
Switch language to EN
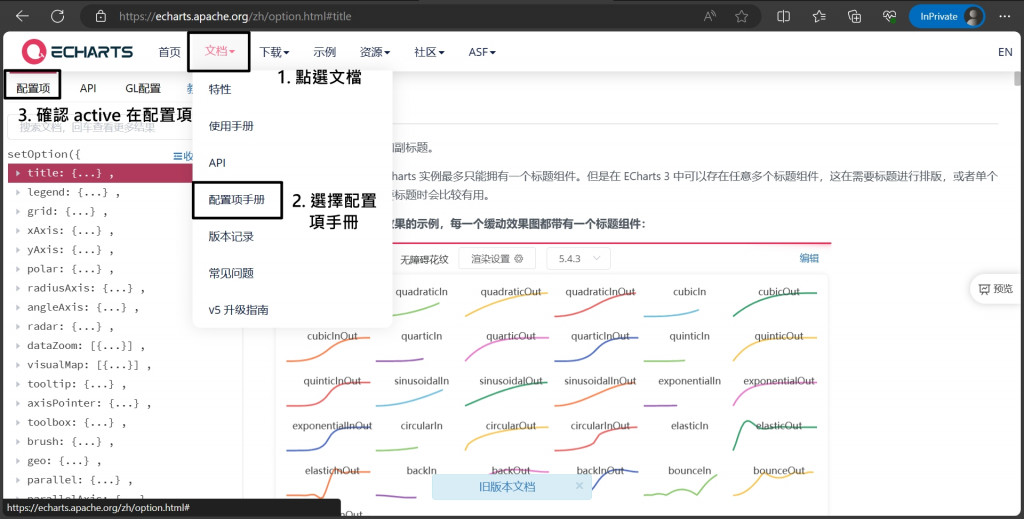click(1005, 52)
